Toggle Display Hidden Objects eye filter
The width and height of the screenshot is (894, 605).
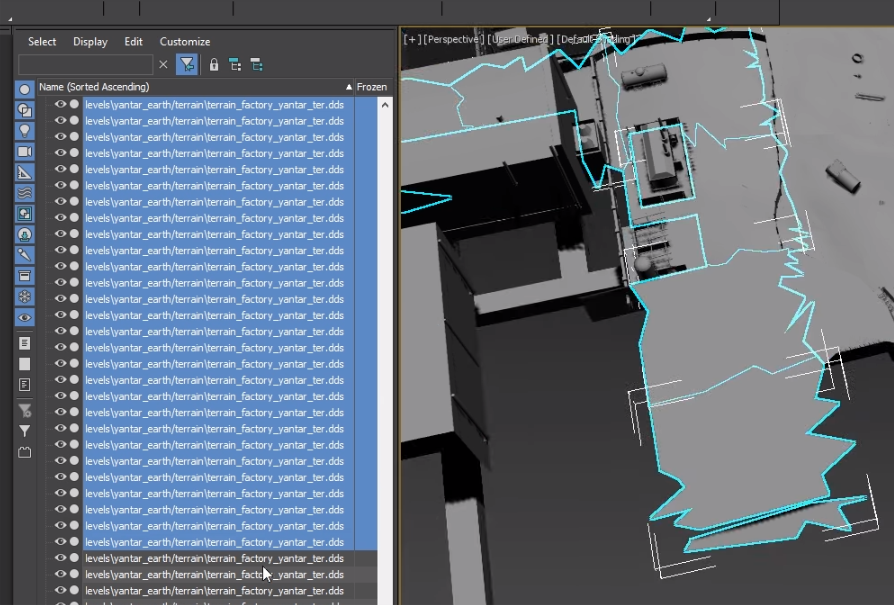(x=25, y=317)
